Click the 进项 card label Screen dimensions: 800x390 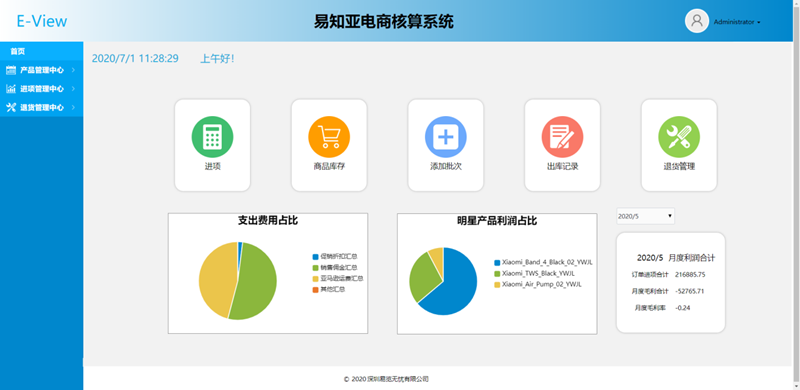pos(212,166)
